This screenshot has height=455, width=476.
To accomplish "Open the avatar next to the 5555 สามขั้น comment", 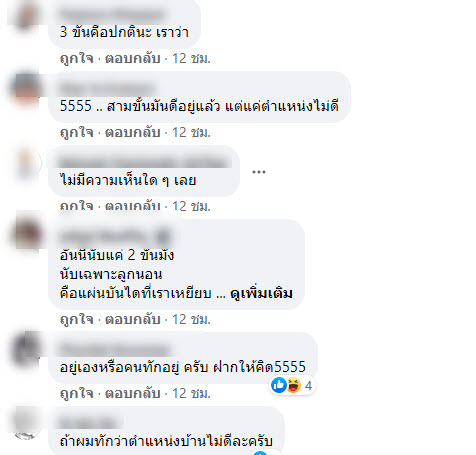I will [x=26, y=88].
